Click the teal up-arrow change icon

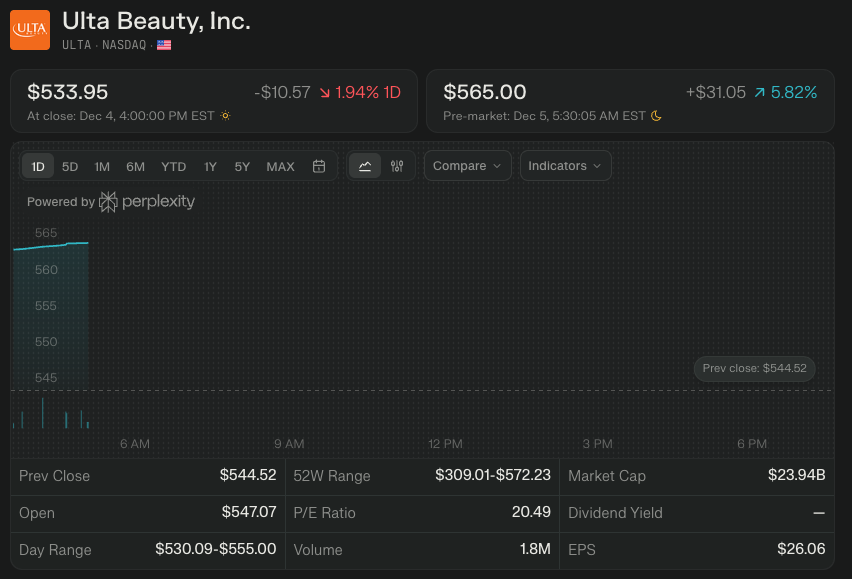tap(760, 92)
